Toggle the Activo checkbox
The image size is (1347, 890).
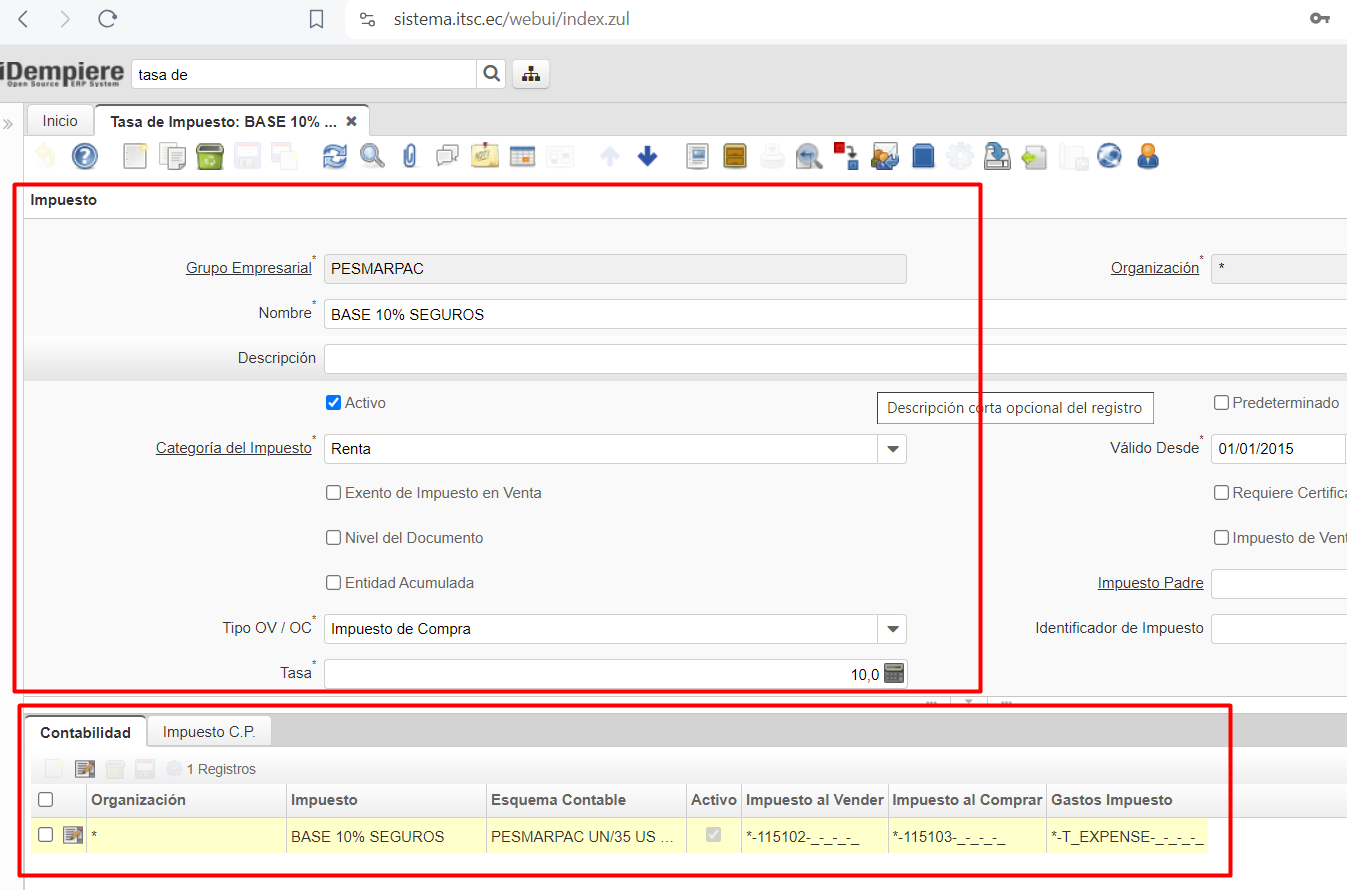point(334,403)
